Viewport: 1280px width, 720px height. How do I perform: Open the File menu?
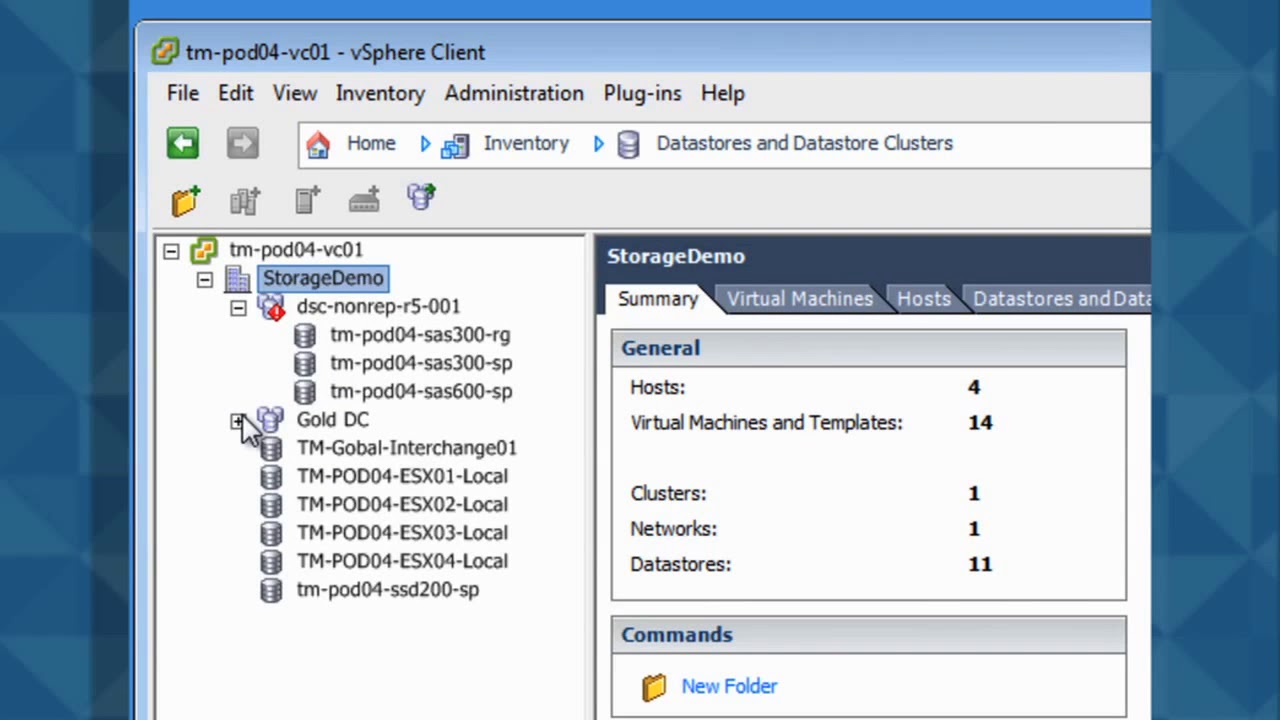point(183,93)
